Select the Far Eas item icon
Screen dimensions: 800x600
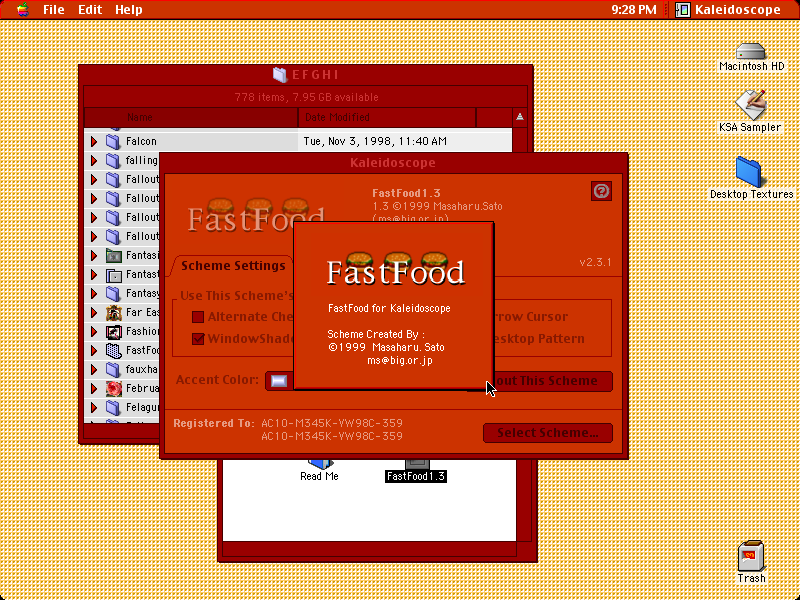point(113,313)
